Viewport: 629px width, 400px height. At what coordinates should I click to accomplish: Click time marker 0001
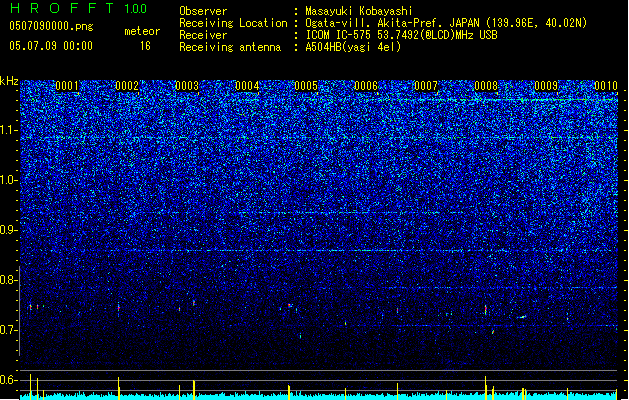click(x=67, y=86)
